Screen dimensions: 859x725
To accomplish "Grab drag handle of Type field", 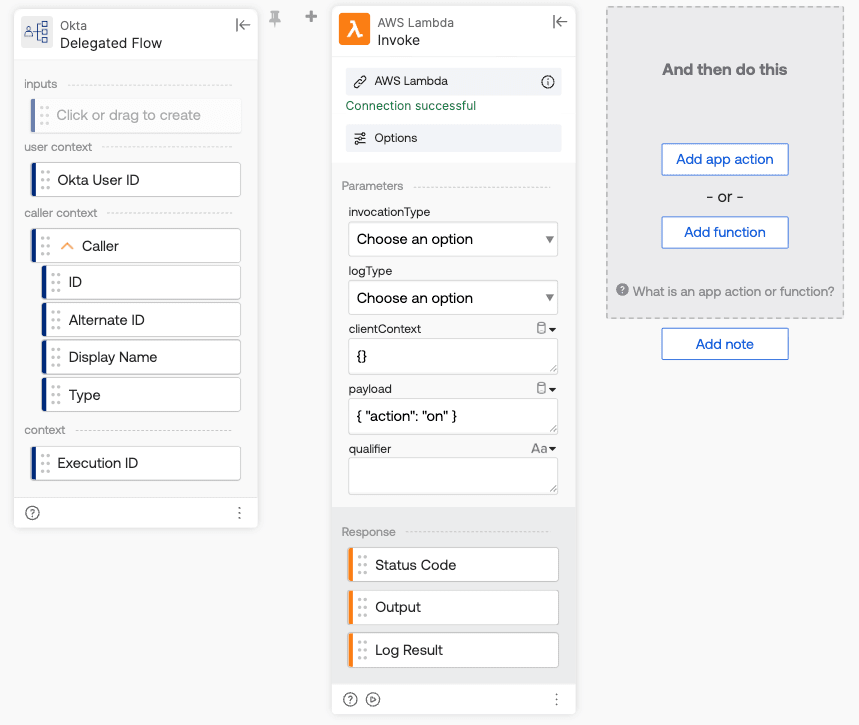I will click(56, 395).
